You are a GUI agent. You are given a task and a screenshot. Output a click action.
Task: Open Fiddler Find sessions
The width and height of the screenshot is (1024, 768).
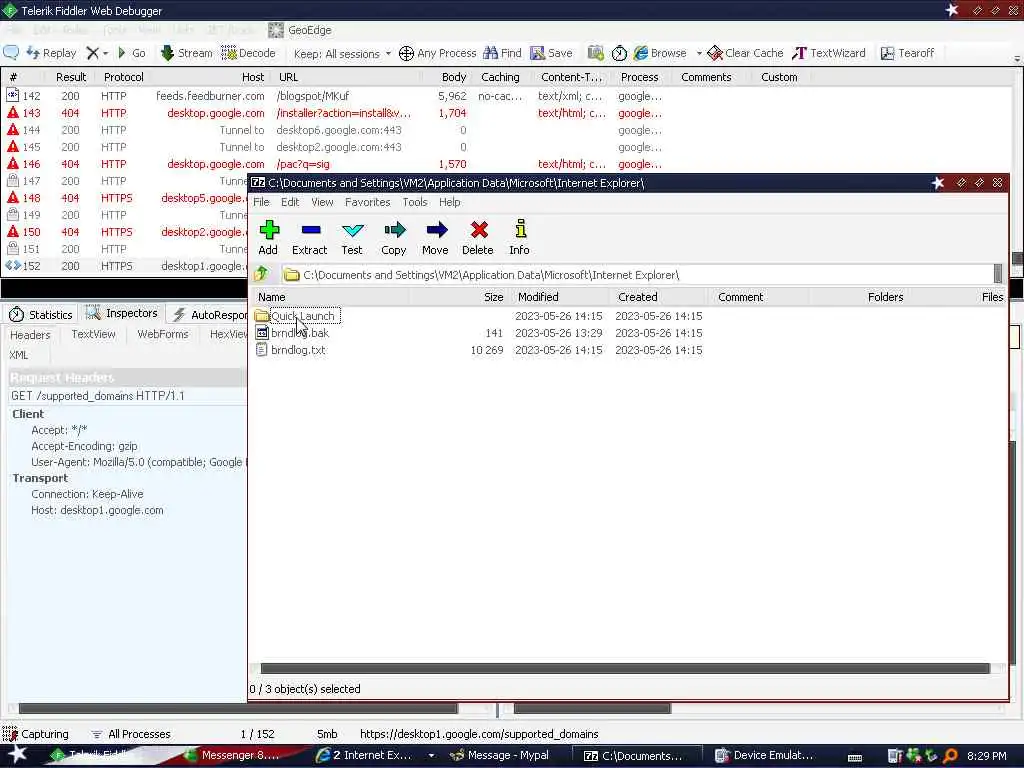tap(502, 54)
